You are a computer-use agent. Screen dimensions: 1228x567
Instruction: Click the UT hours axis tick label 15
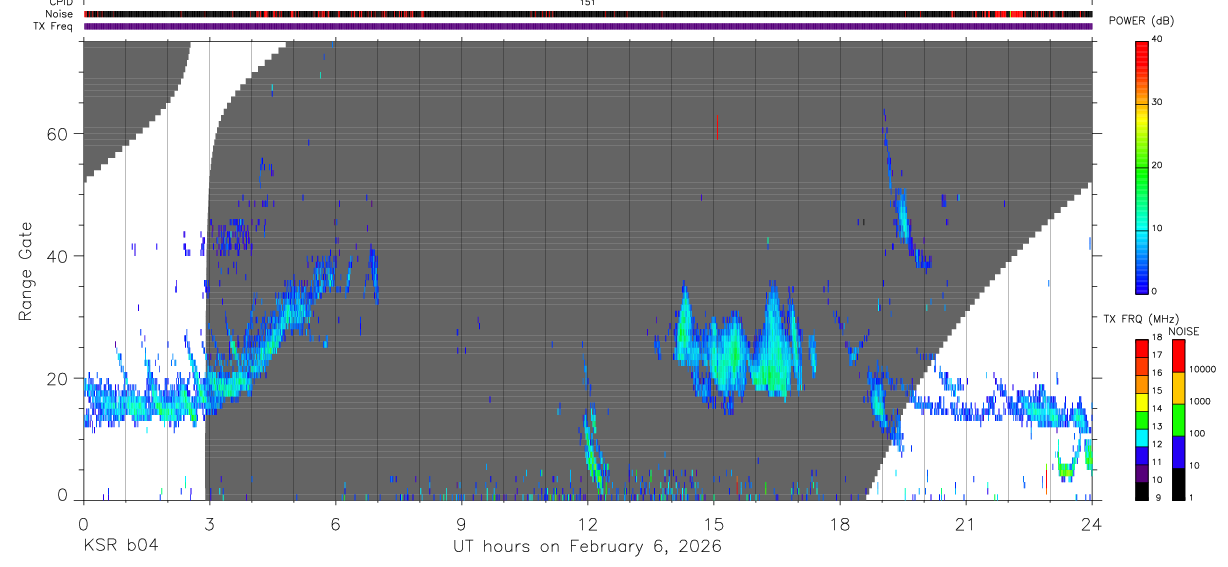[714, 523]
